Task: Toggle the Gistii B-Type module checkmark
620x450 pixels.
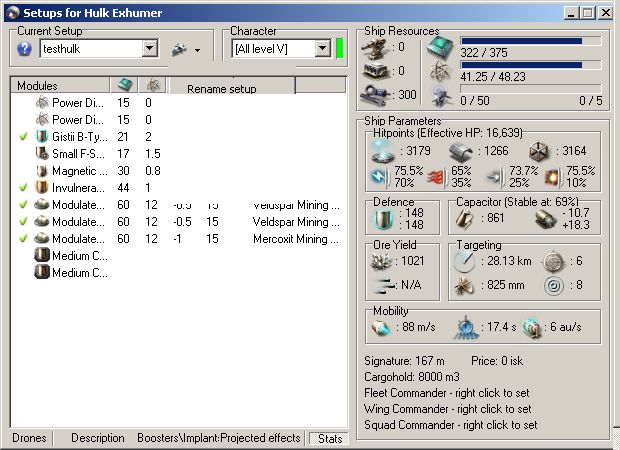Action: click(x=23, y=136)
